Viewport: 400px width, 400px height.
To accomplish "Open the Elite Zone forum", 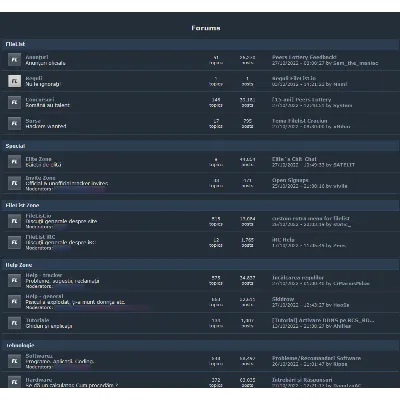I will 39,159.
